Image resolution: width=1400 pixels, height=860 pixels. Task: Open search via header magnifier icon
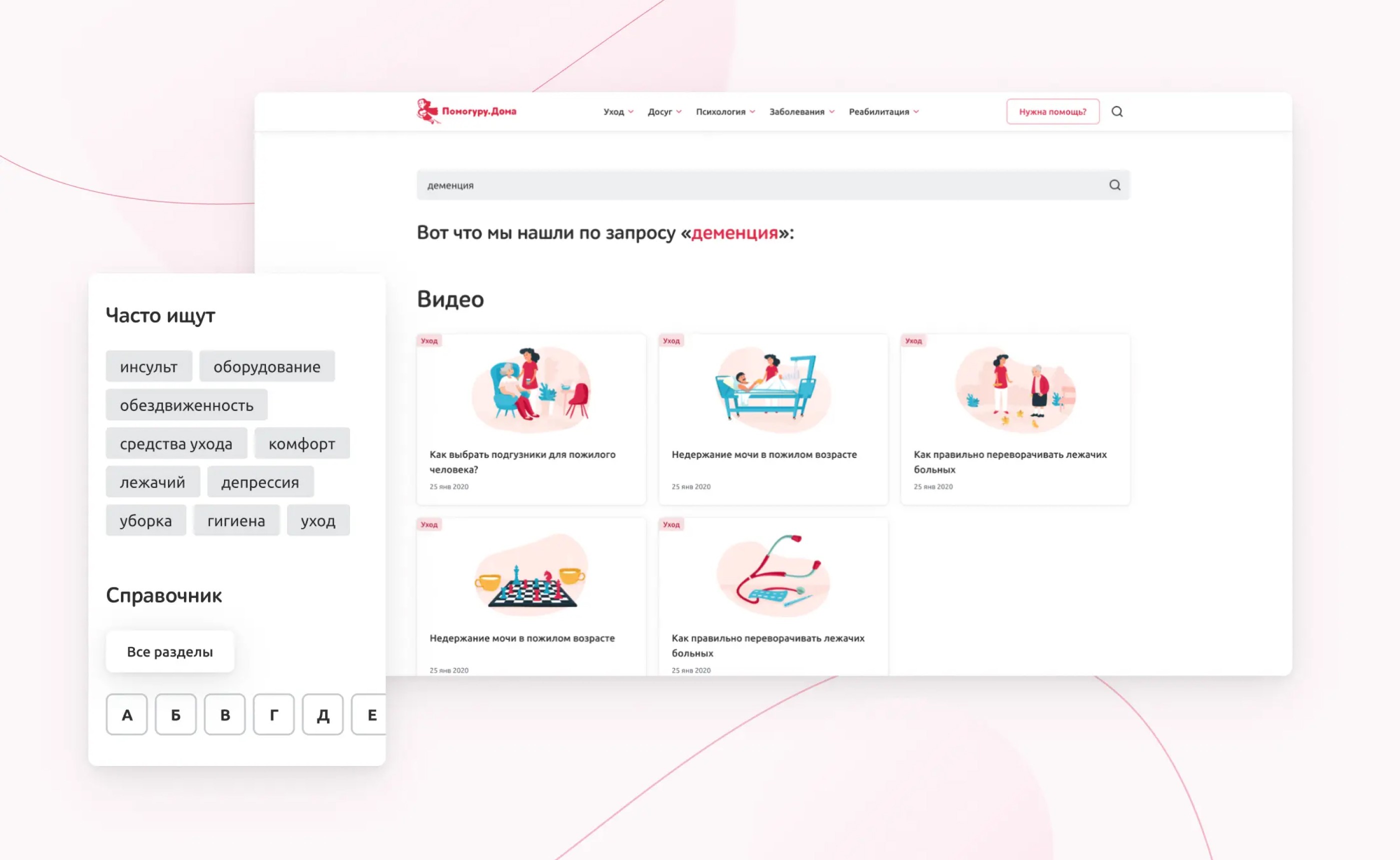[1117, 111]
